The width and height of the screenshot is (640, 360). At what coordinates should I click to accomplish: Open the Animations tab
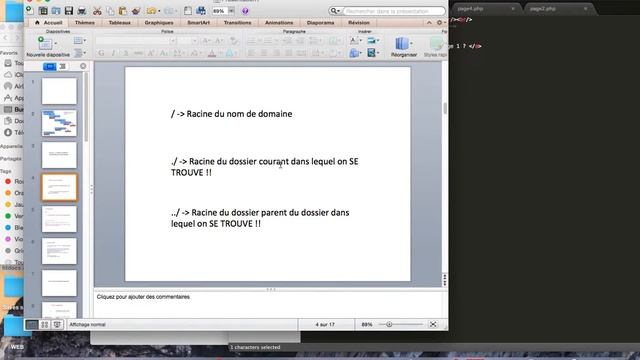(279, 23)
